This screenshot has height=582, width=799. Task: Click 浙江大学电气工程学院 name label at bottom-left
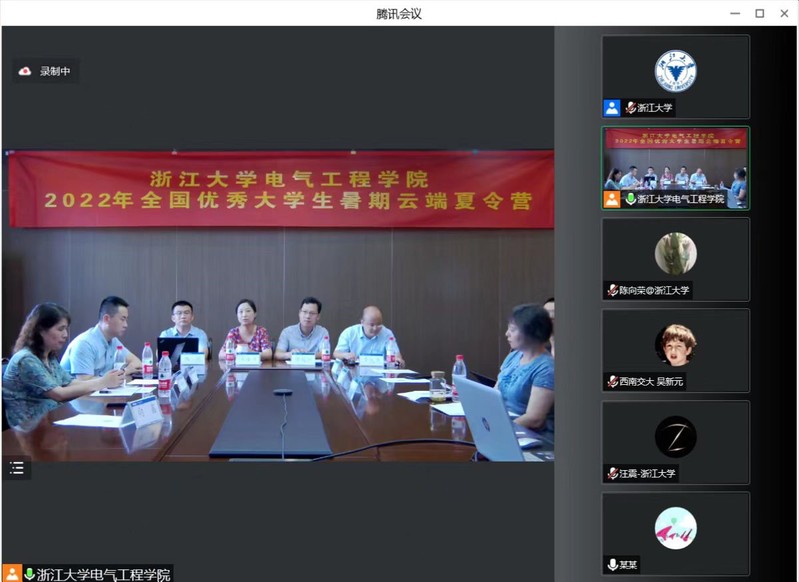(103, 574)
